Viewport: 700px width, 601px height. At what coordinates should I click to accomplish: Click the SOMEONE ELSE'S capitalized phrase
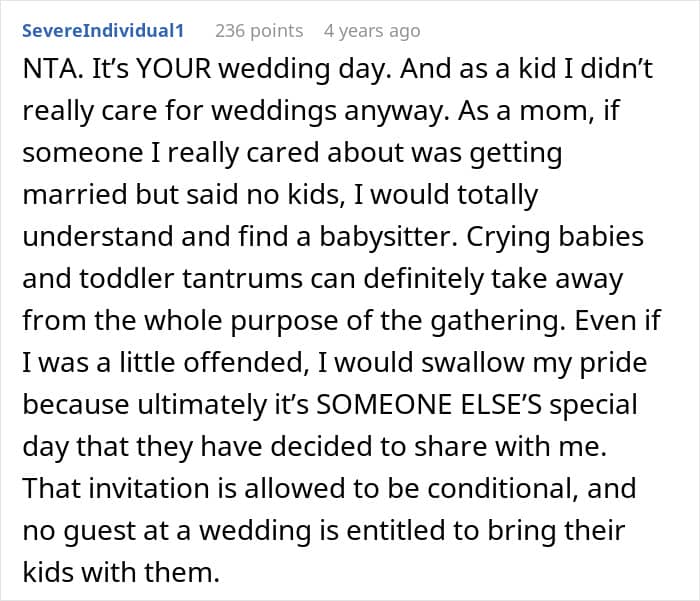(429, 405)
